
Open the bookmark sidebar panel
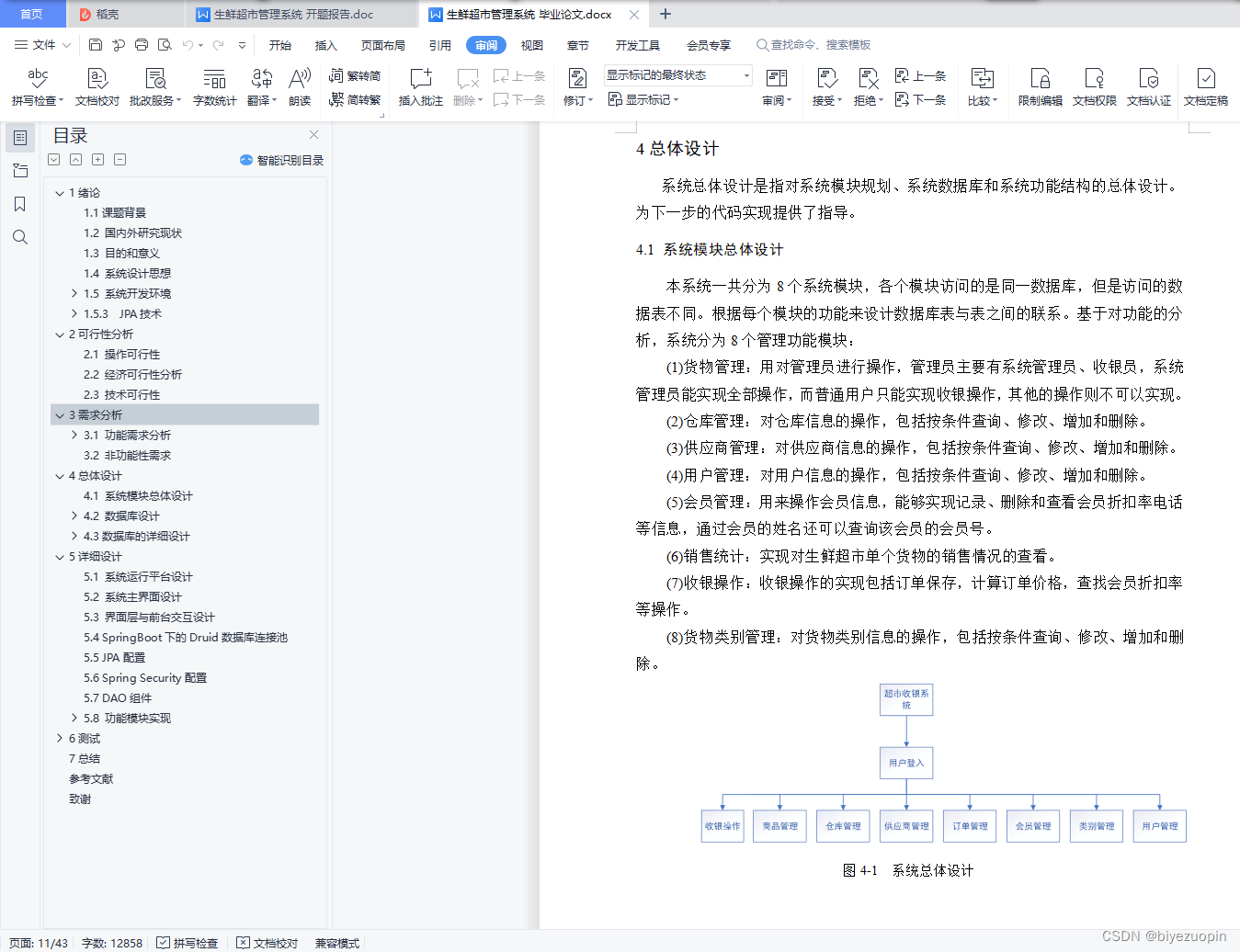pos(20,204)
